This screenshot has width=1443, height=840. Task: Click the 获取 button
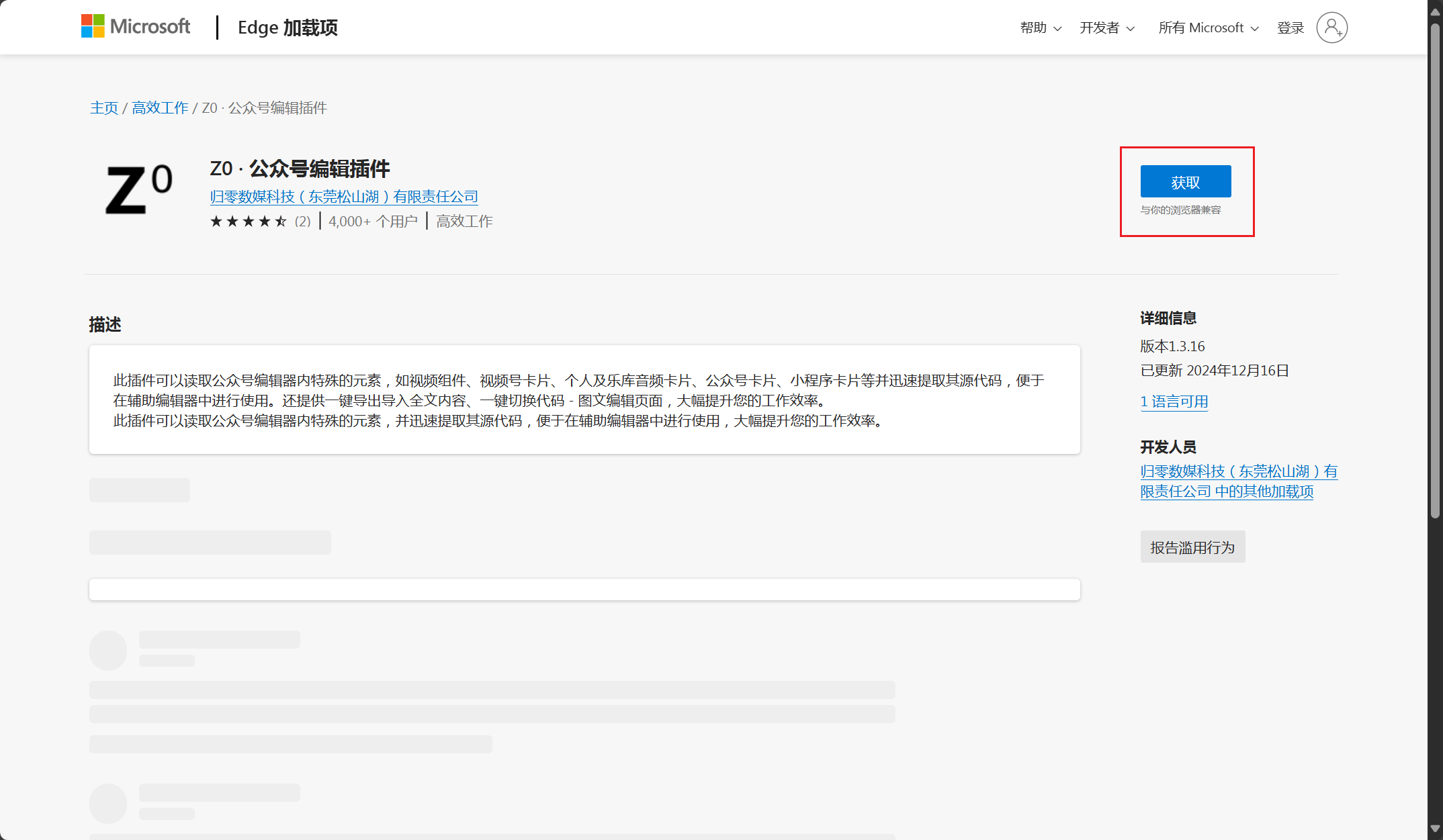[x=1186, y=181]
